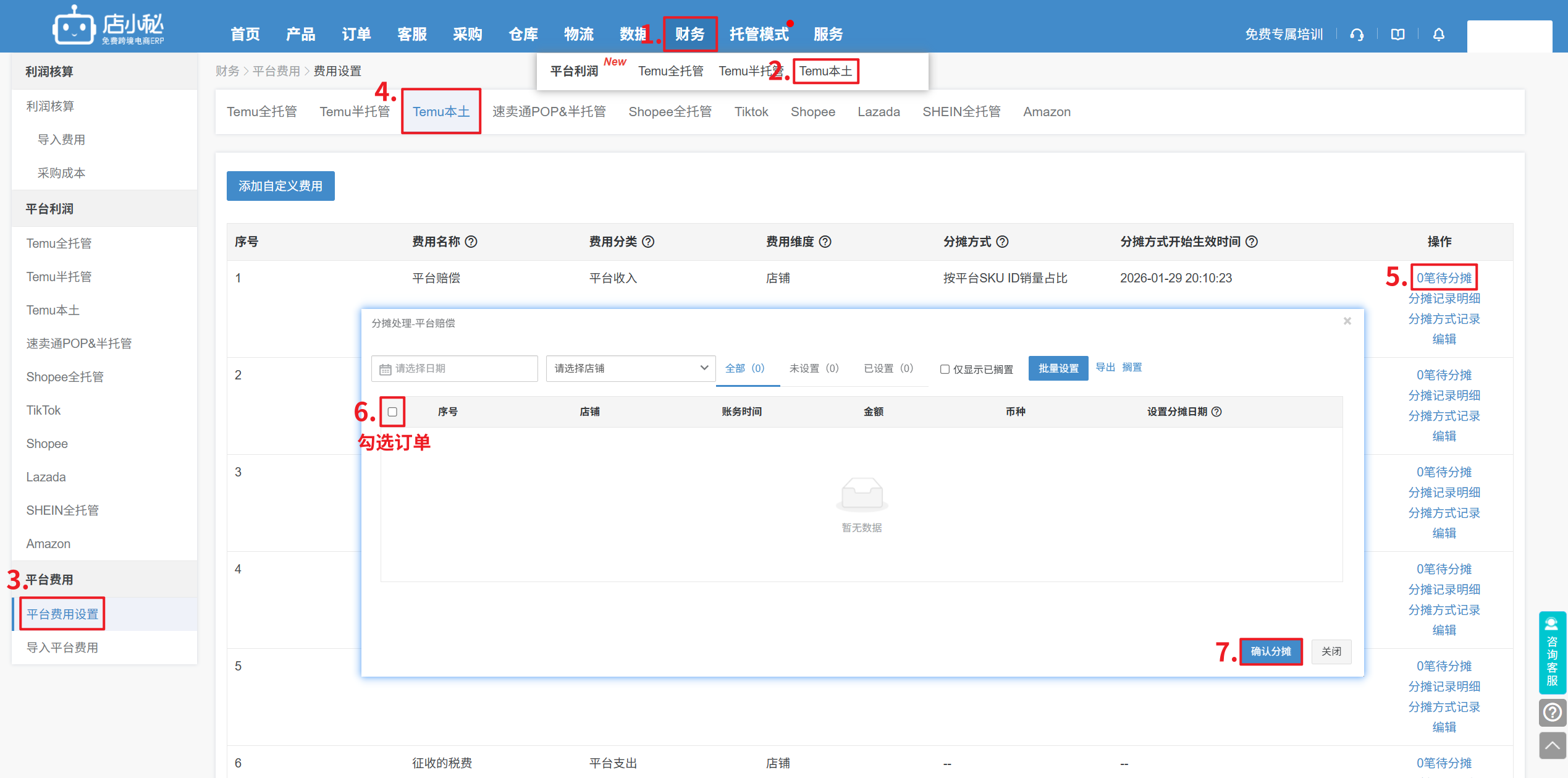Image resolution: width=1568 pixels, height=778 pixels.
Task: Click the calendar icon in date field
Action: 385,369
